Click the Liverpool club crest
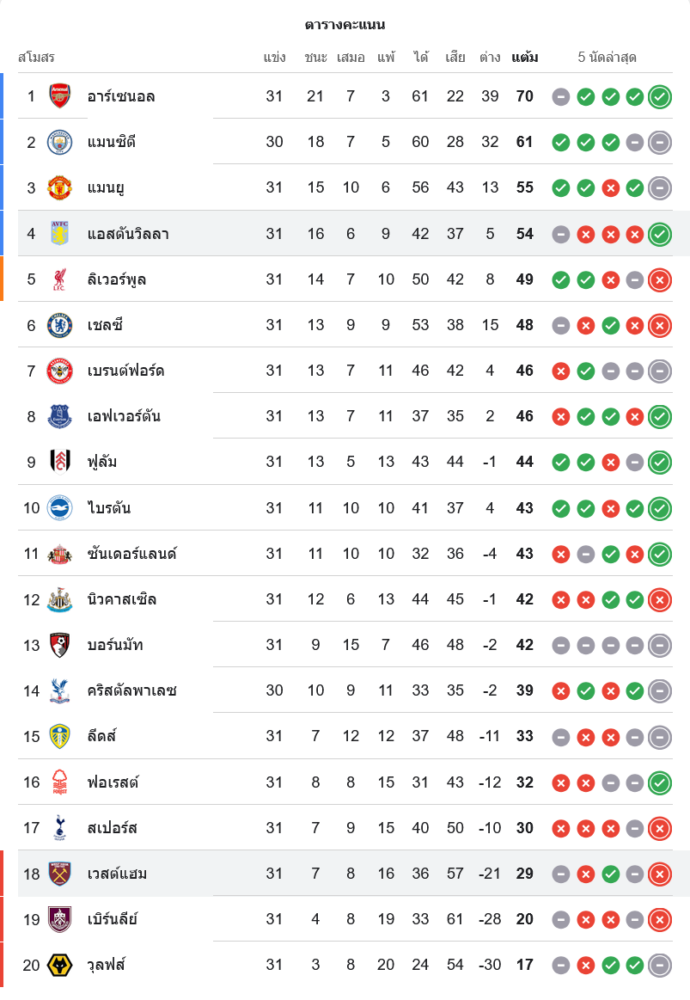Viewport: 690px width, 1000px height. pyautogui.click(x=60, y=279)
